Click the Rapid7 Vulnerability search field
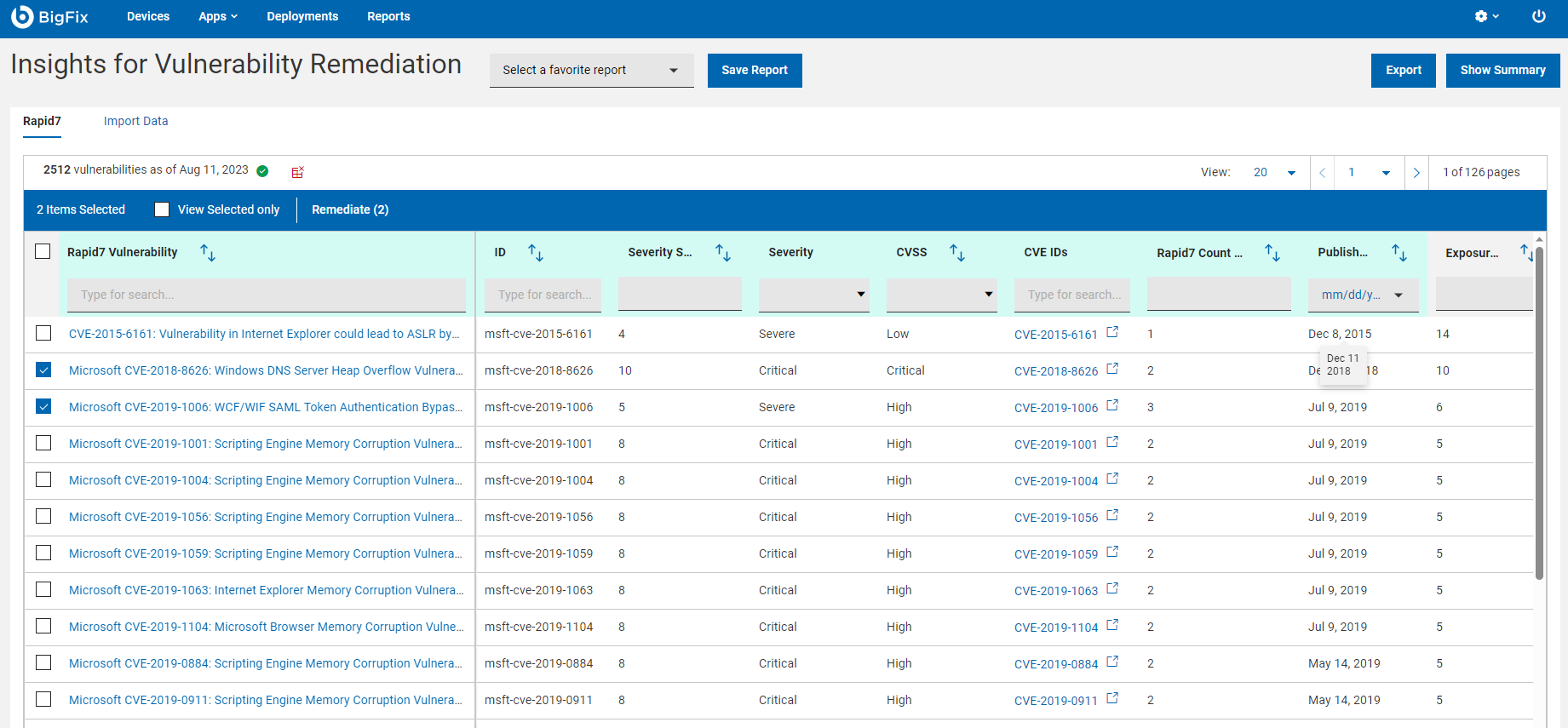 266,295
